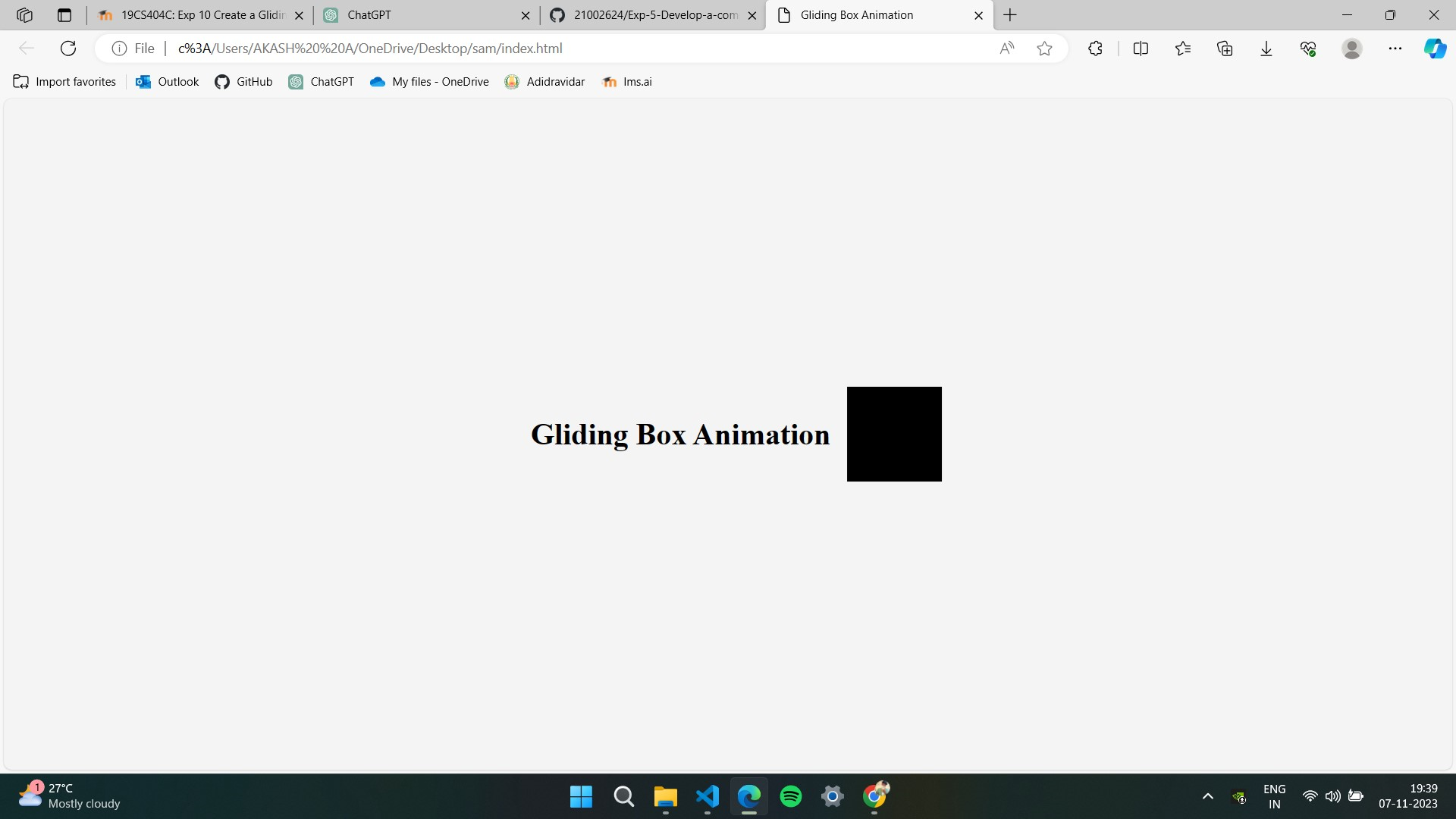The width and height of the screenshot is (1456, 819).
Task: Open Settings and more menu
Action: (x=1395, y=48)
